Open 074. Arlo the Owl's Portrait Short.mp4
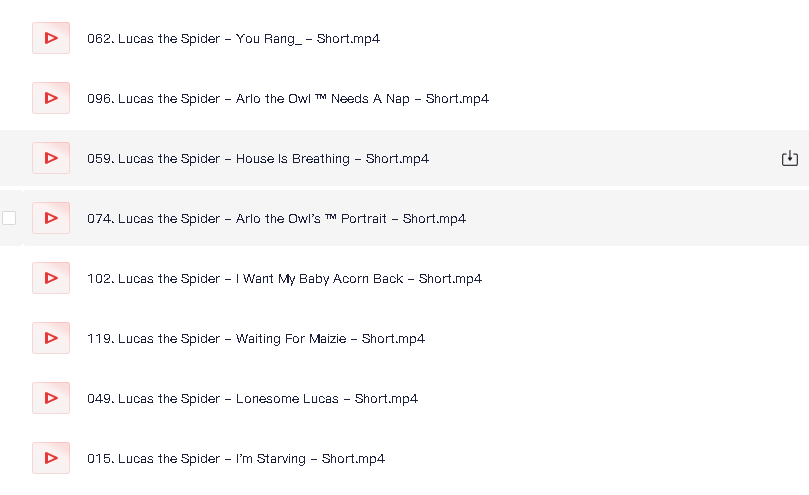 point(277,219)
